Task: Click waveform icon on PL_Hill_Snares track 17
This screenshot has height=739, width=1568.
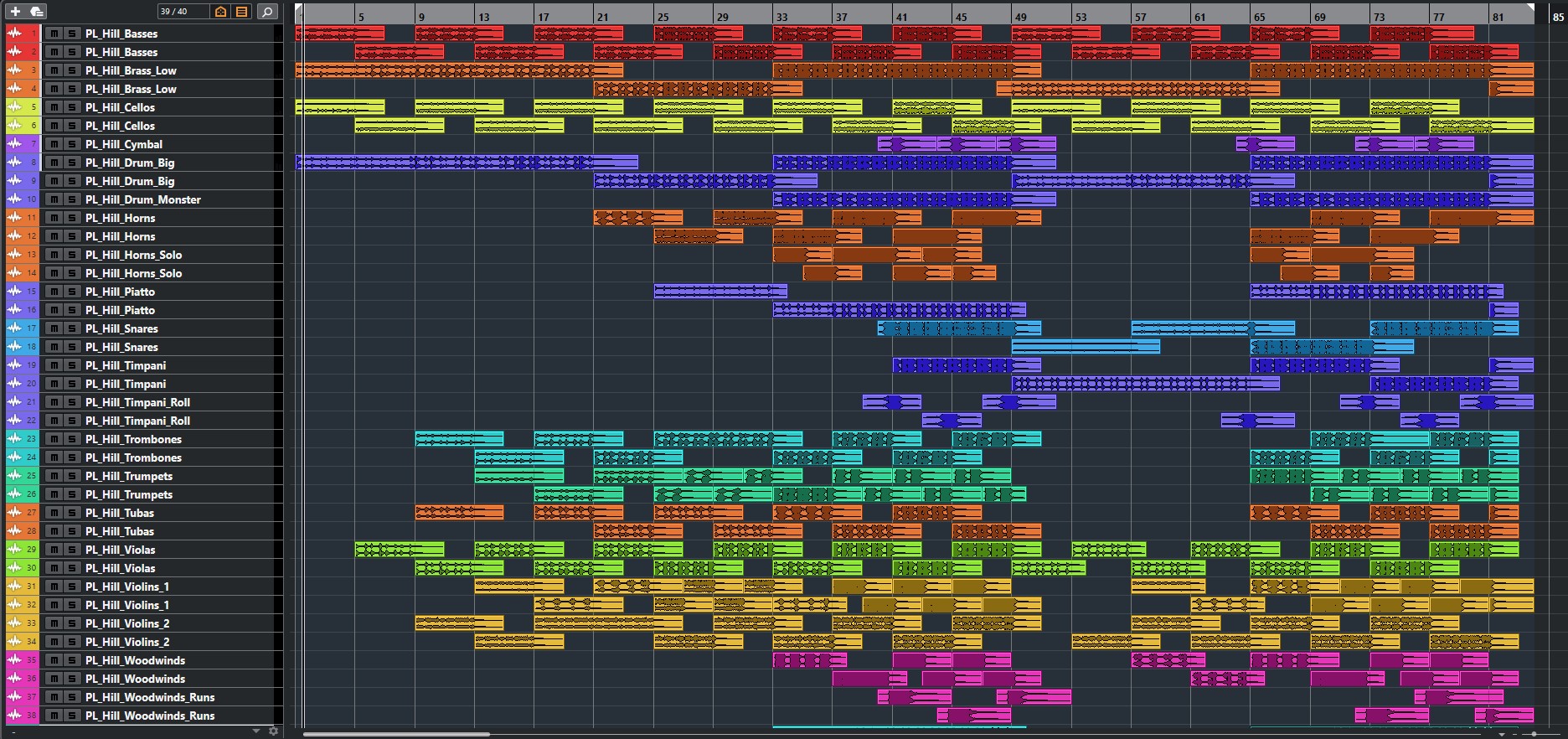Action: click(14, 328)
